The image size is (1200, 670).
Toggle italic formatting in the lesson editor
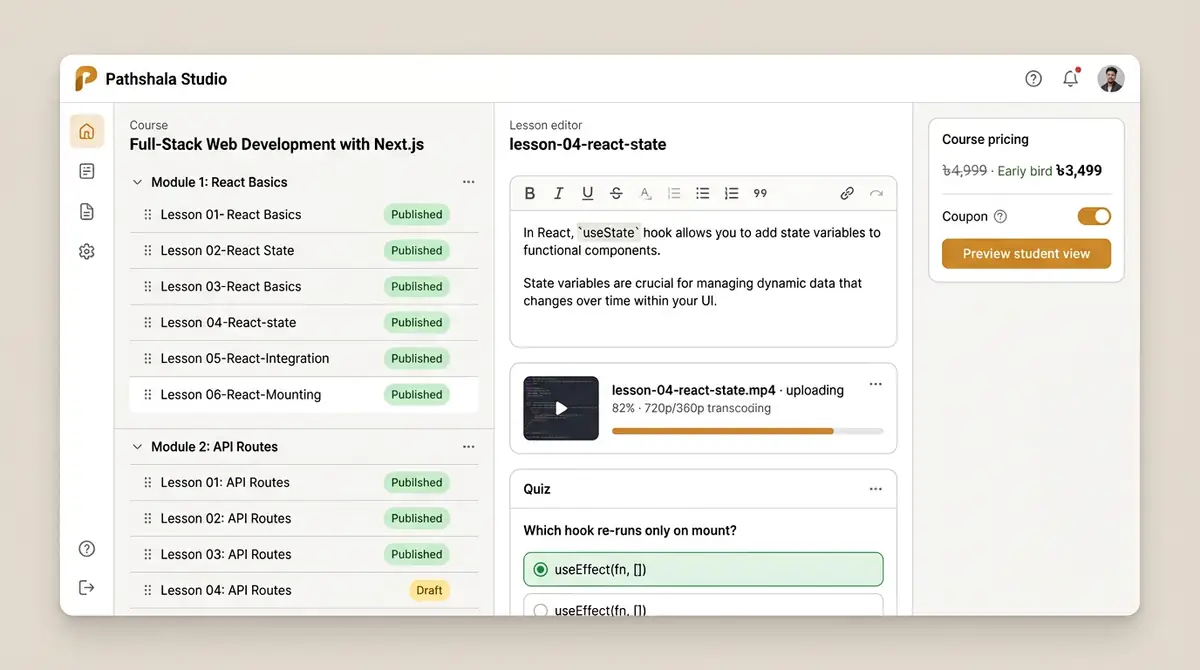pyautogui.click(x=558, y=193)
